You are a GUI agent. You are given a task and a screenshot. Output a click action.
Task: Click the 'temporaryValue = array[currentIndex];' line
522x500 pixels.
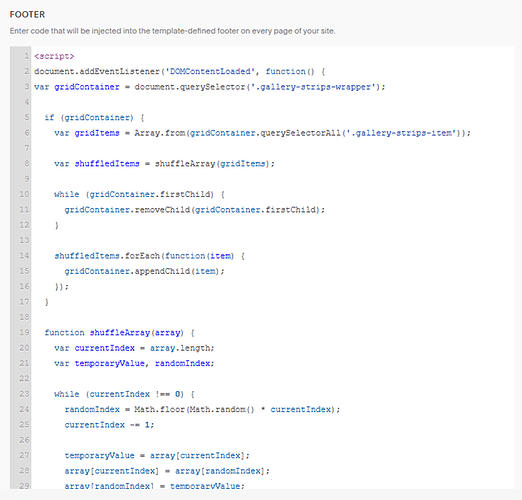pyautogui.click(x=157, y=455)
